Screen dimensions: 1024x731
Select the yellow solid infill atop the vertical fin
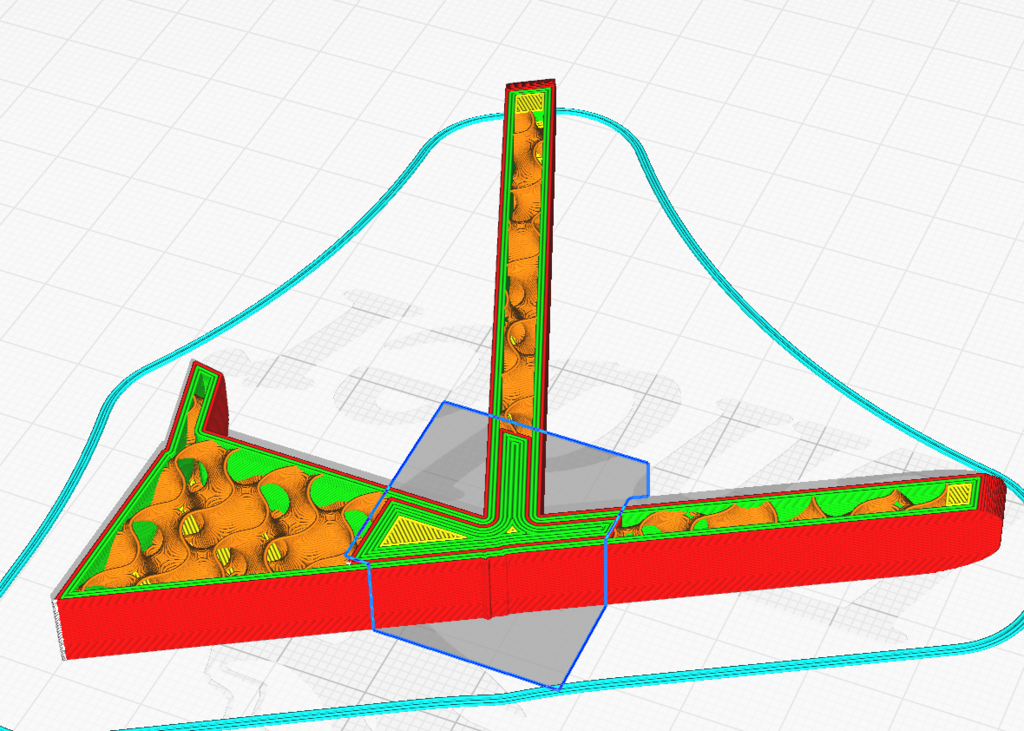(530, 103)
